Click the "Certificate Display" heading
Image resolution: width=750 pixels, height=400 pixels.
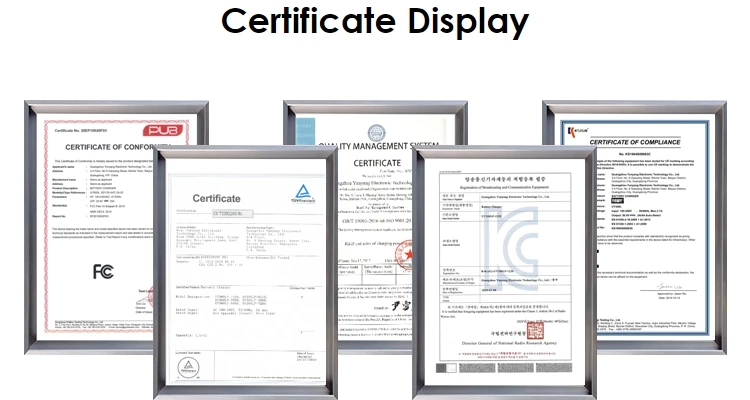[375, 22]
